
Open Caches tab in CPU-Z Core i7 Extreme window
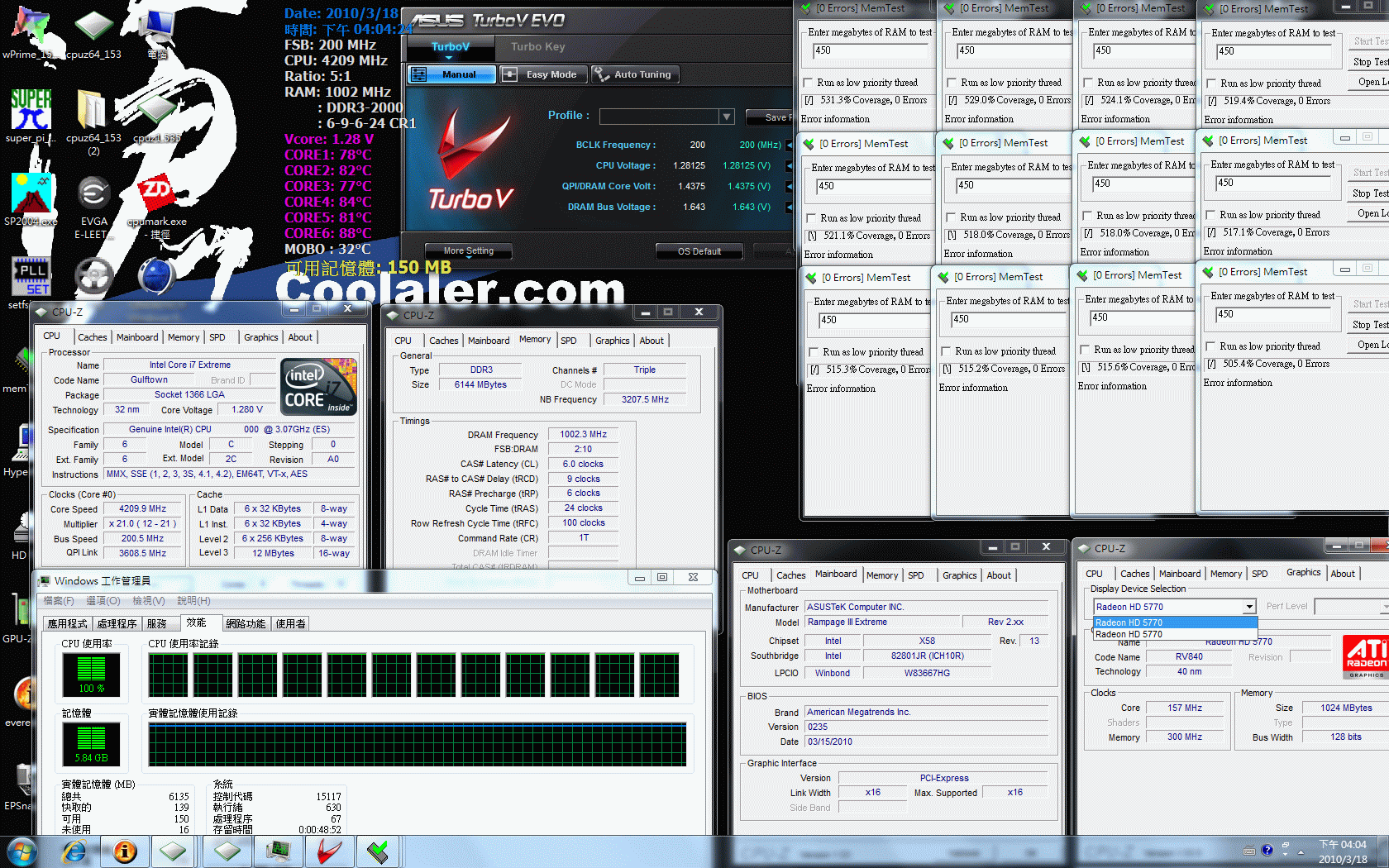[x=92, y=337]
